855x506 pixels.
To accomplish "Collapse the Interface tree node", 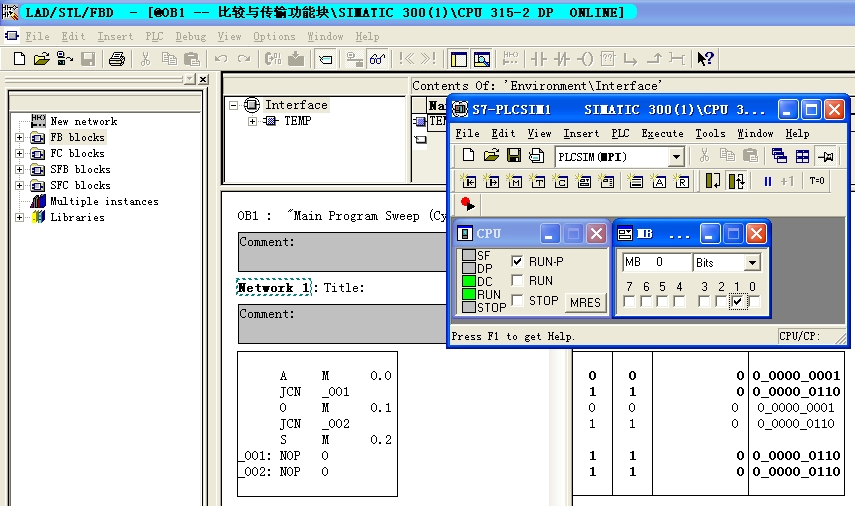I will click(233, 105).
